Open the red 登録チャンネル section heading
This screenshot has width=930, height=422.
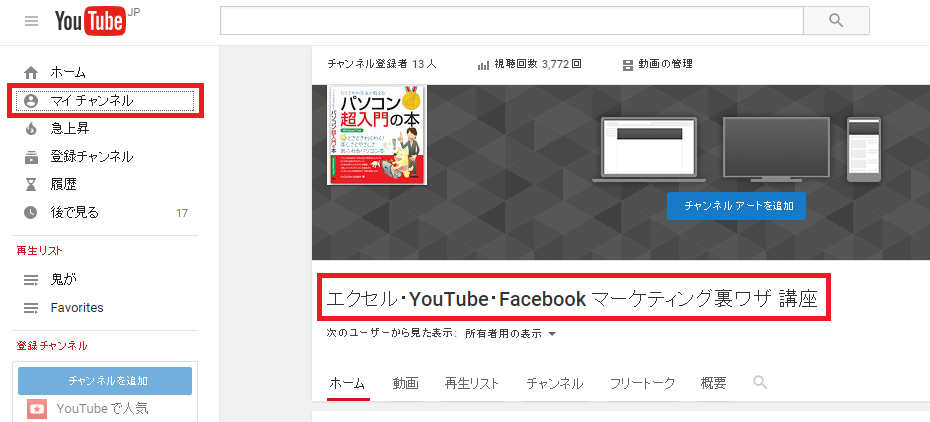[x=52, y=346]
